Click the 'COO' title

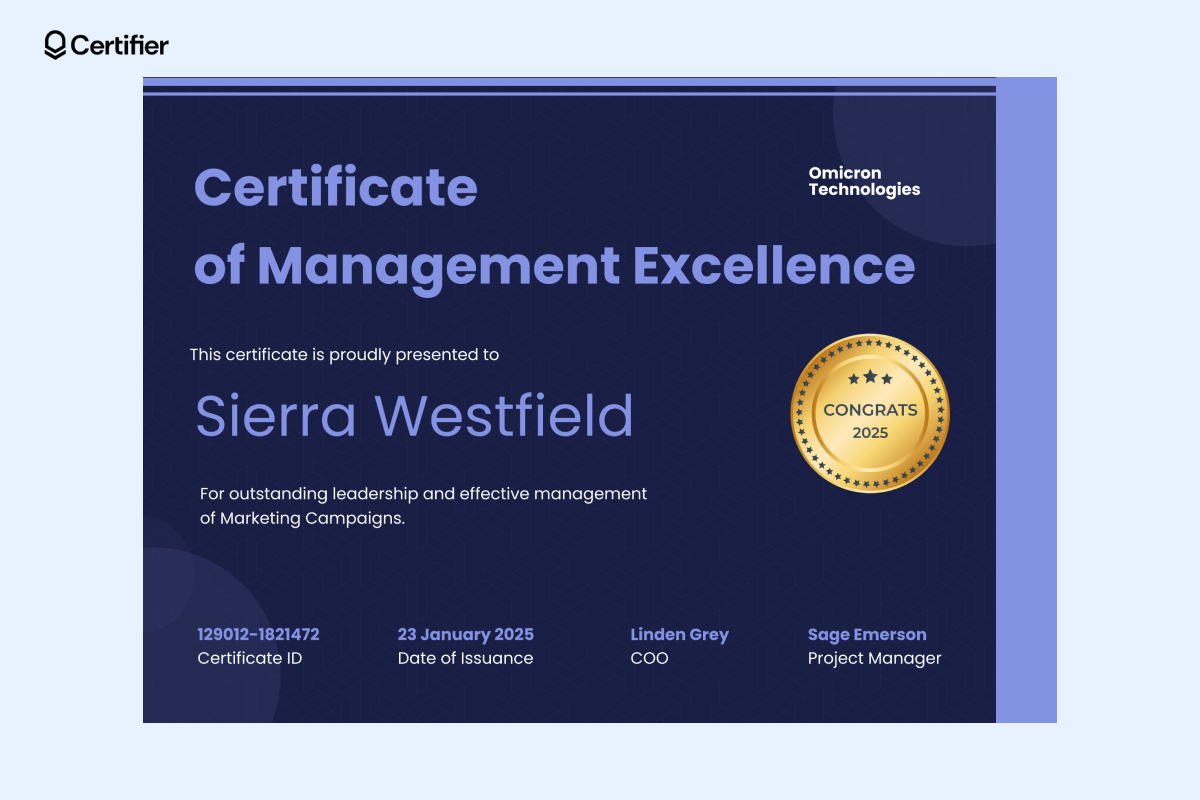[x=649, y=658]
